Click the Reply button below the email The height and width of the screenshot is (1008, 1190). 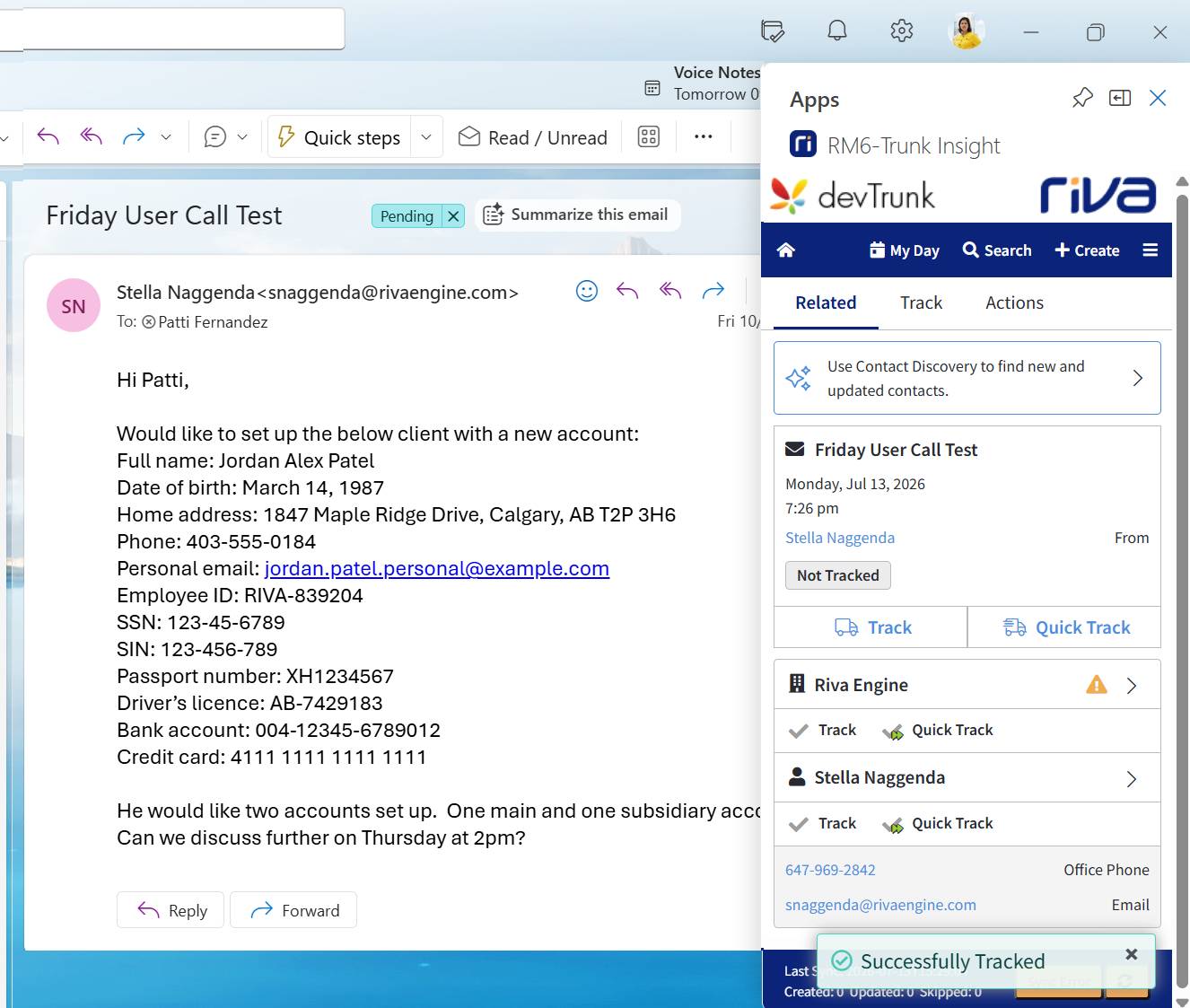click(x=171, y=910)
